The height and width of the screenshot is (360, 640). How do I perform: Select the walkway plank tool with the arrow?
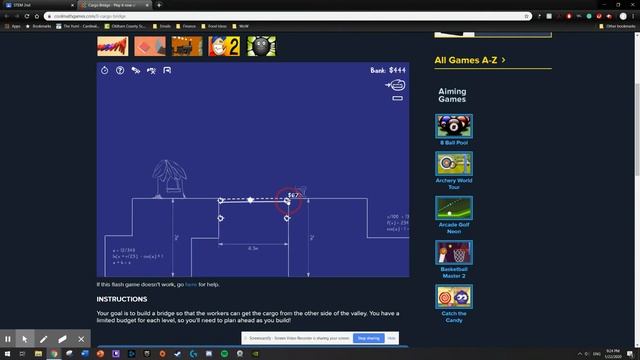(395, 85)
